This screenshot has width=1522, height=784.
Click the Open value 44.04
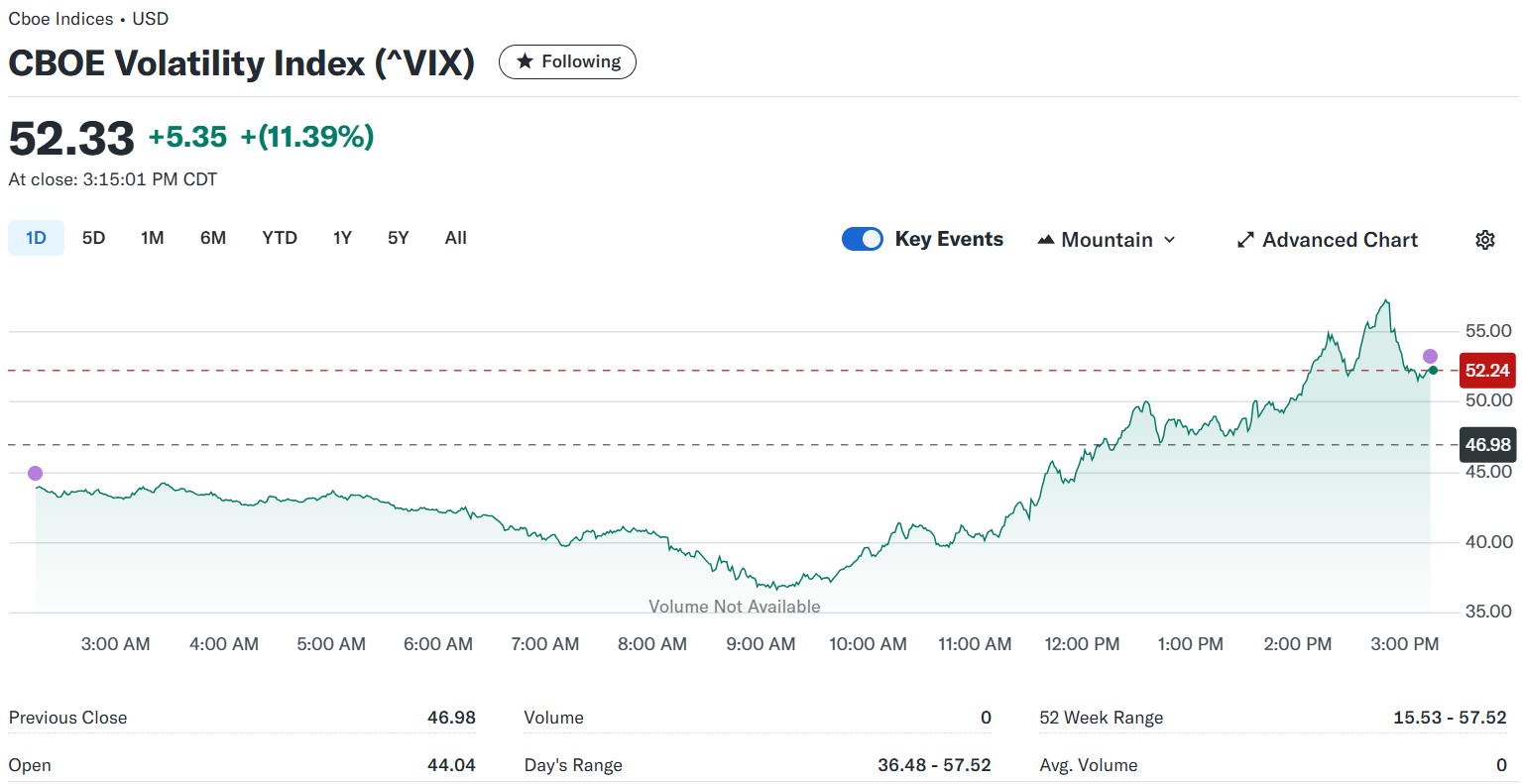(x=451, y=765)
